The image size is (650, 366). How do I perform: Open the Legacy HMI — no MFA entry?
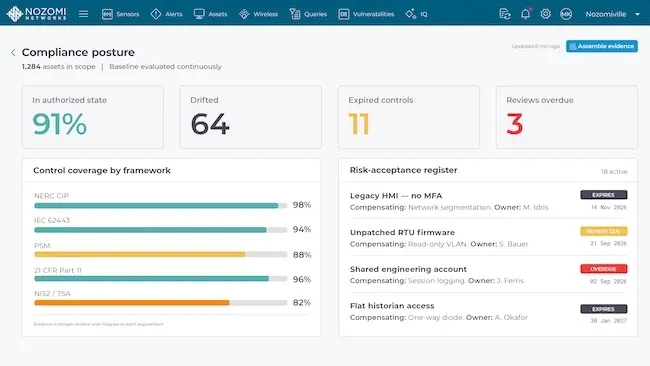[488, 201]
